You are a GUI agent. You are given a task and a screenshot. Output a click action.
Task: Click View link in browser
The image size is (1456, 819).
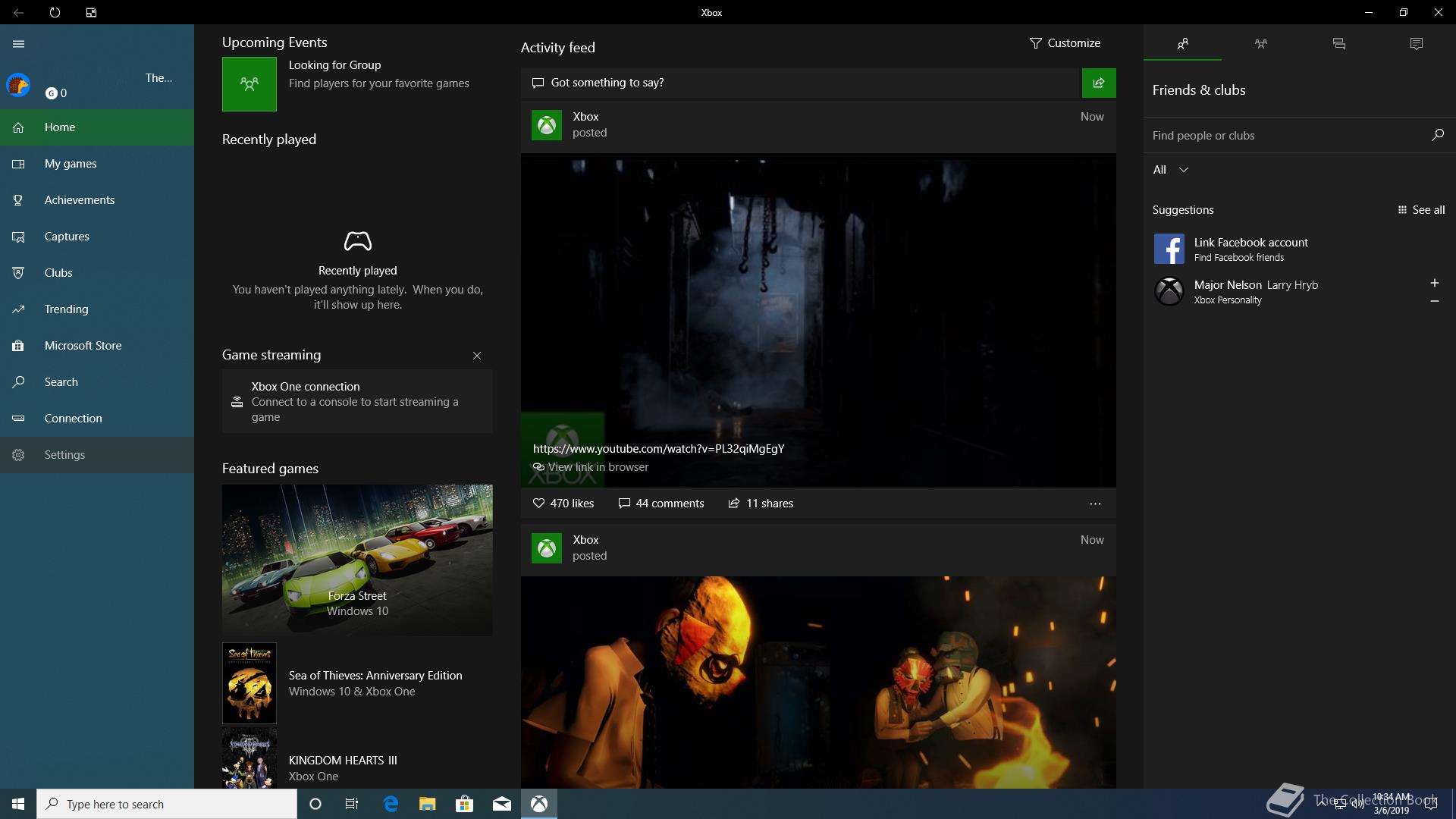pos(591,467)
